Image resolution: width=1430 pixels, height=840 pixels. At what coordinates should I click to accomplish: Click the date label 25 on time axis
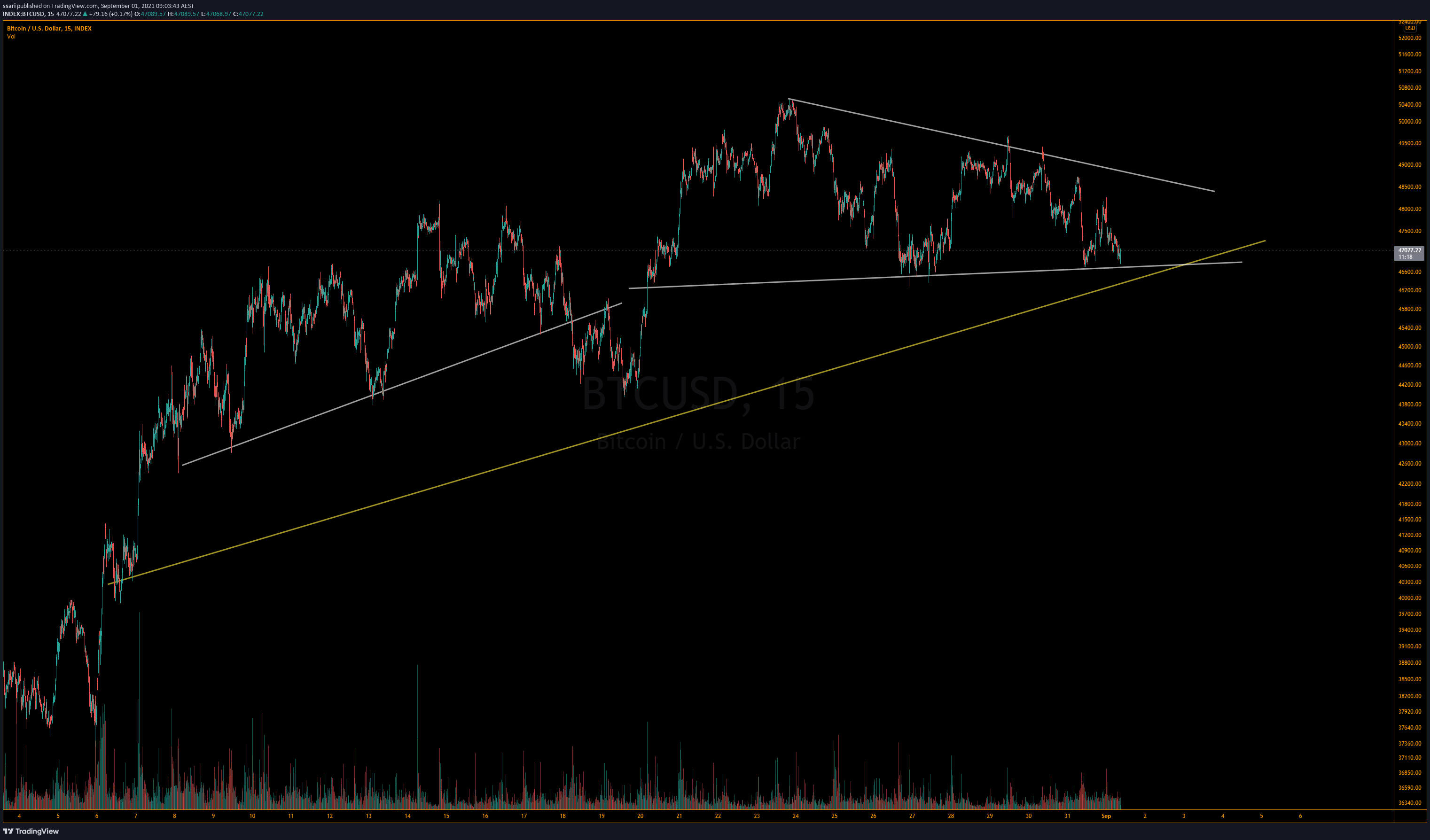tap(834, 816)
